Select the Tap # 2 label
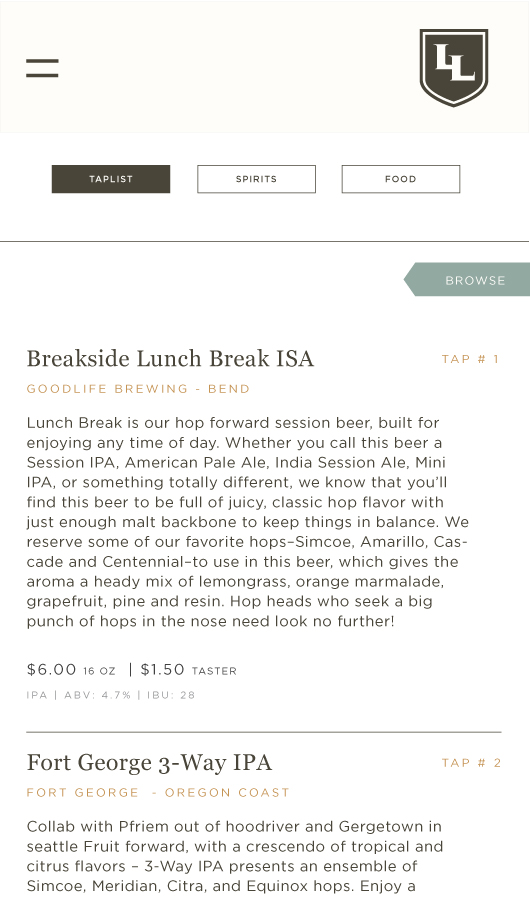 click(x=471, y=763)
